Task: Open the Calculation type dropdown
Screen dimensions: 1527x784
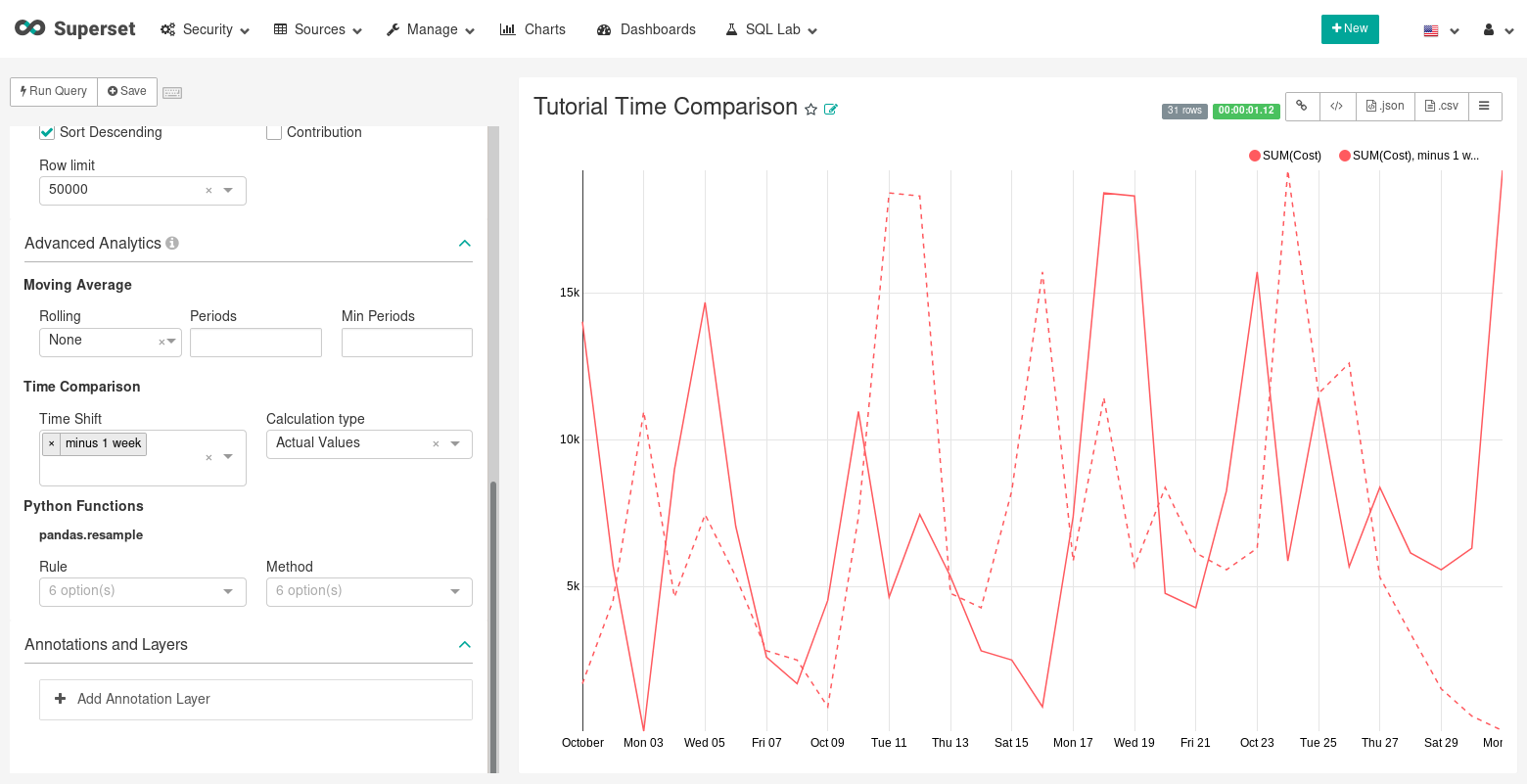Action: 368,443
